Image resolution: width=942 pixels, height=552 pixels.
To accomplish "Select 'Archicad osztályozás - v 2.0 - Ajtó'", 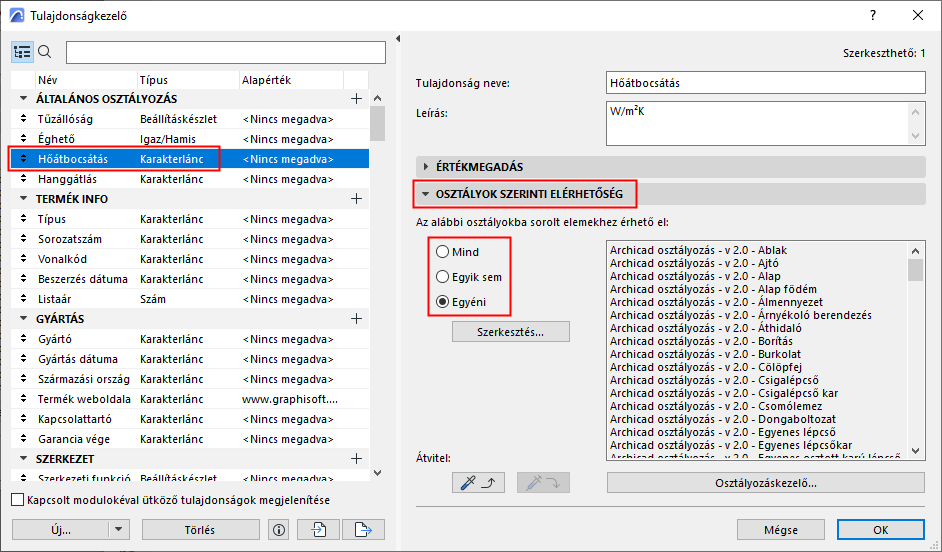I will (694, 263).
